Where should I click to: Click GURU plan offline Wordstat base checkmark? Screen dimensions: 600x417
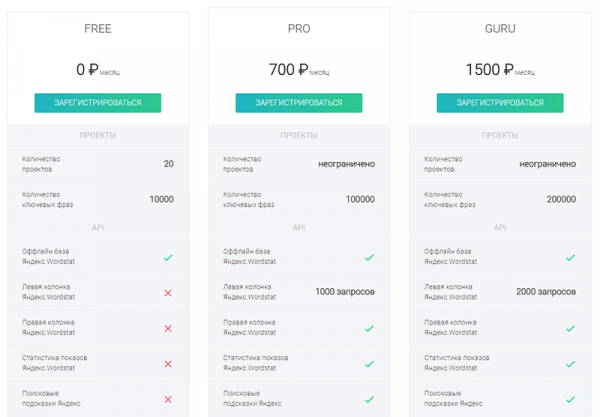[571, 257]
